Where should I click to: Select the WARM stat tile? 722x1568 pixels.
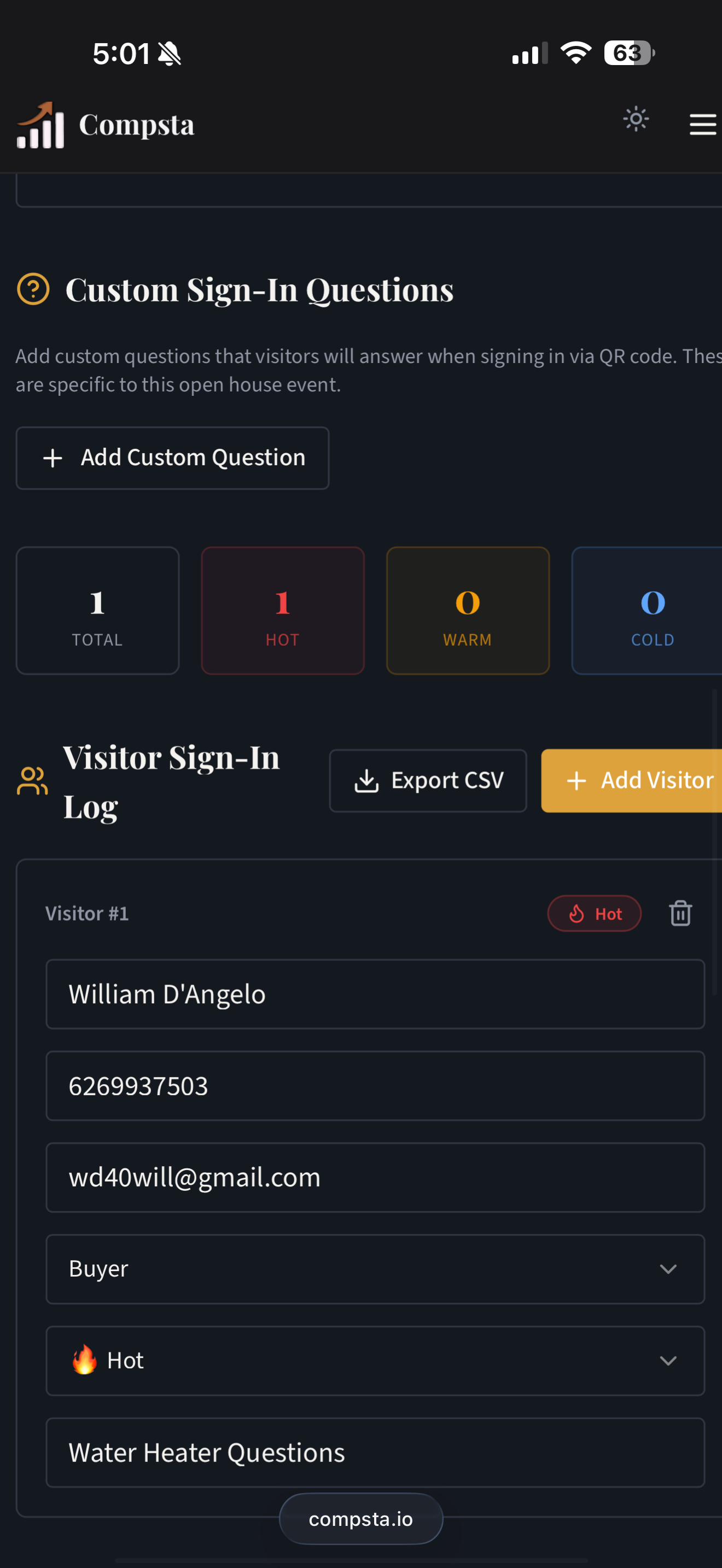click(468, 611)
